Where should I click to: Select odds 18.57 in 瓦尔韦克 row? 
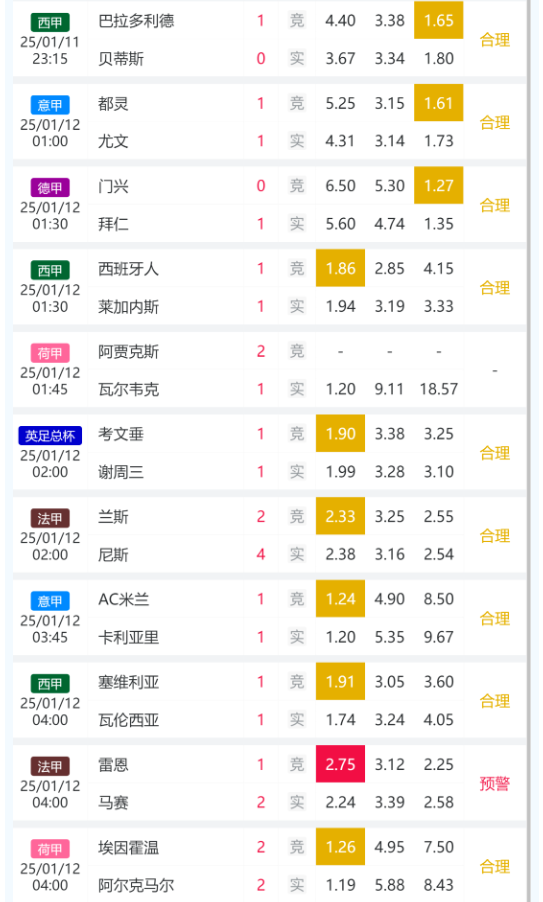[x=438, y=389]
